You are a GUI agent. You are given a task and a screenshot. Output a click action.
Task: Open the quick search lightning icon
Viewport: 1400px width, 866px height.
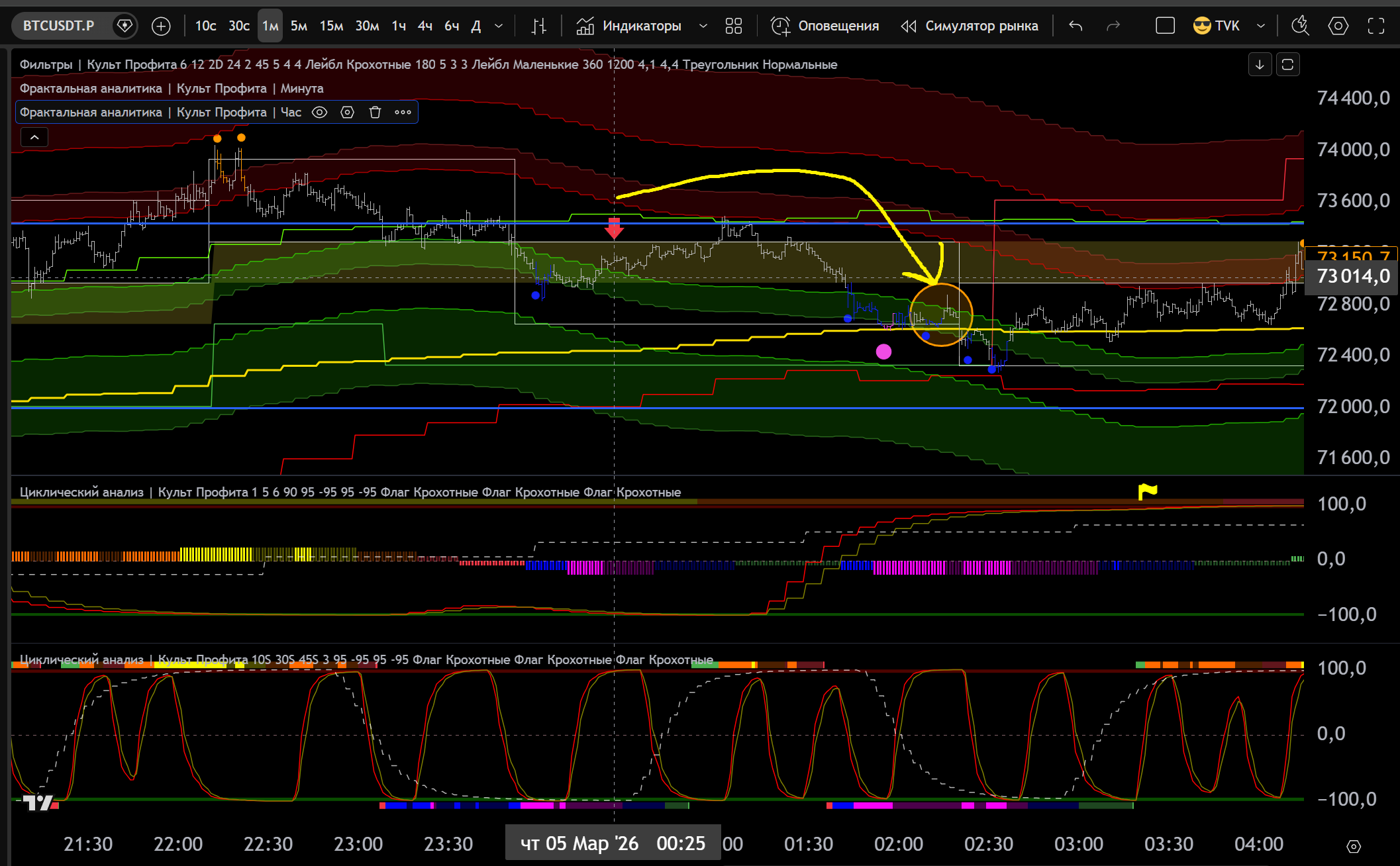[1300, 26]
